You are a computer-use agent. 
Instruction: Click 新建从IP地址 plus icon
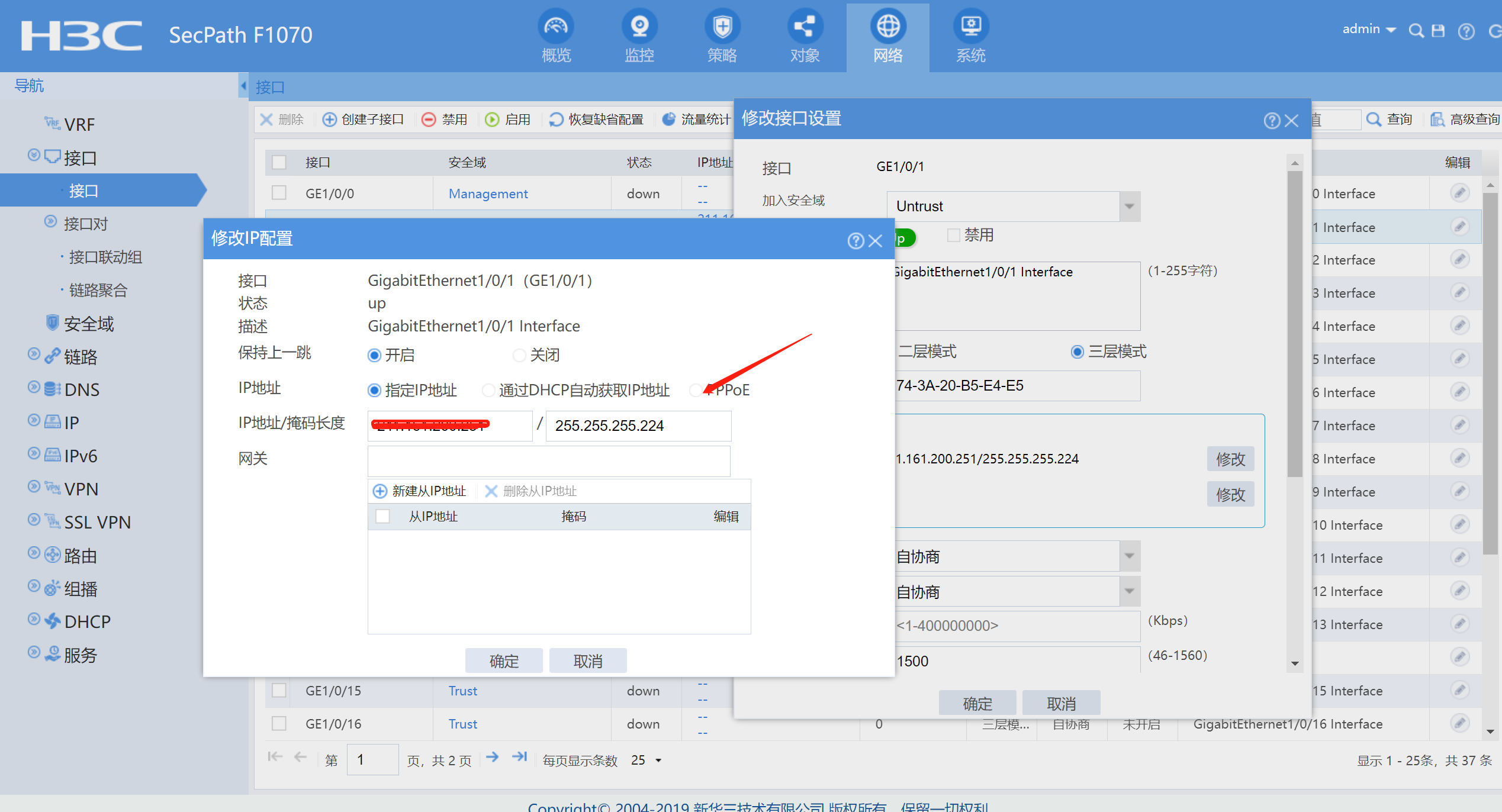(380, 491)
